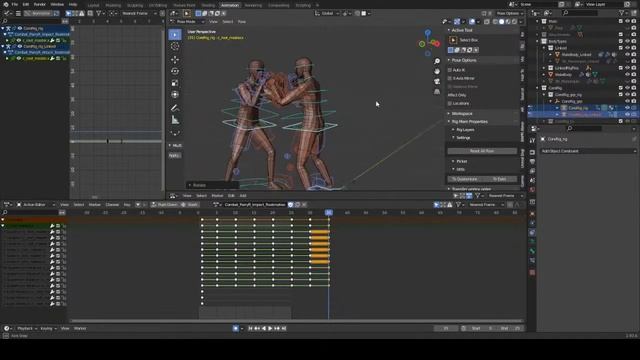The image size is (640, 360).
Task: Click the To Quaternions button
Action: pyautogui.click(x=465, y=179)
